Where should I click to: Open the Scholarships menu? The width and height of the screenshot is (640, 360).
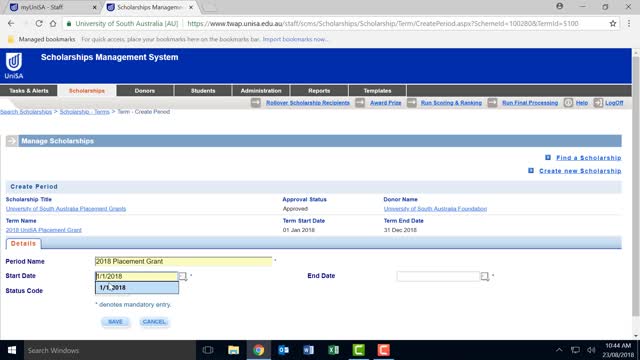[x=87, y=91]
